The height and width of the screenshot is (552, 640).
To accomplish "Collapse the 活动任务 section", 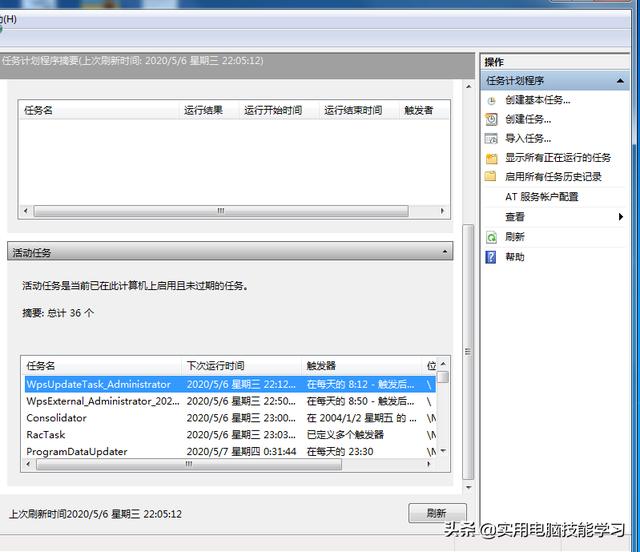I will pyautogui.click(x=444, y=252).
